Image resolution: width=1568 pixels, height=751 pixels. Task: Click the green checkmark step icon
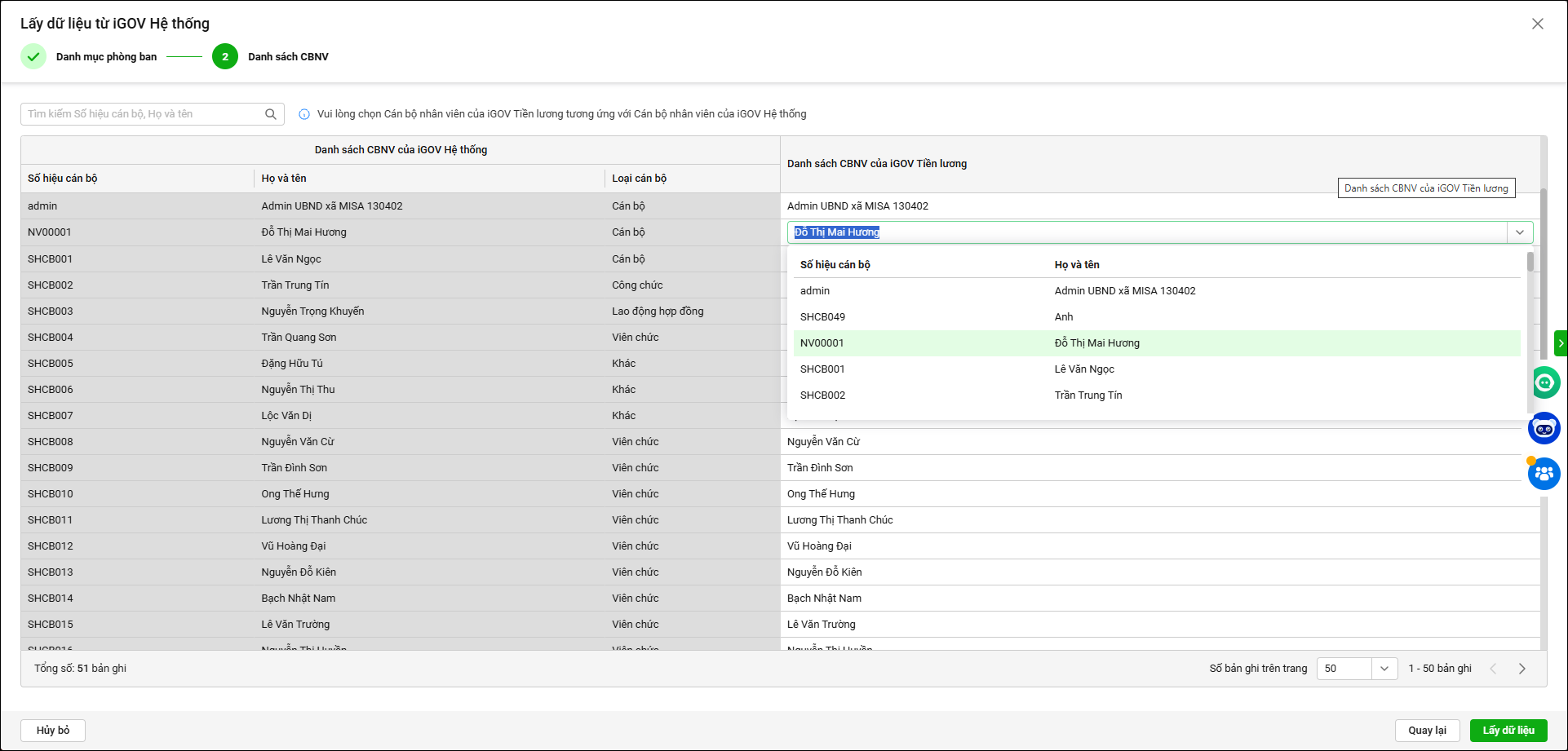point(33,56)
